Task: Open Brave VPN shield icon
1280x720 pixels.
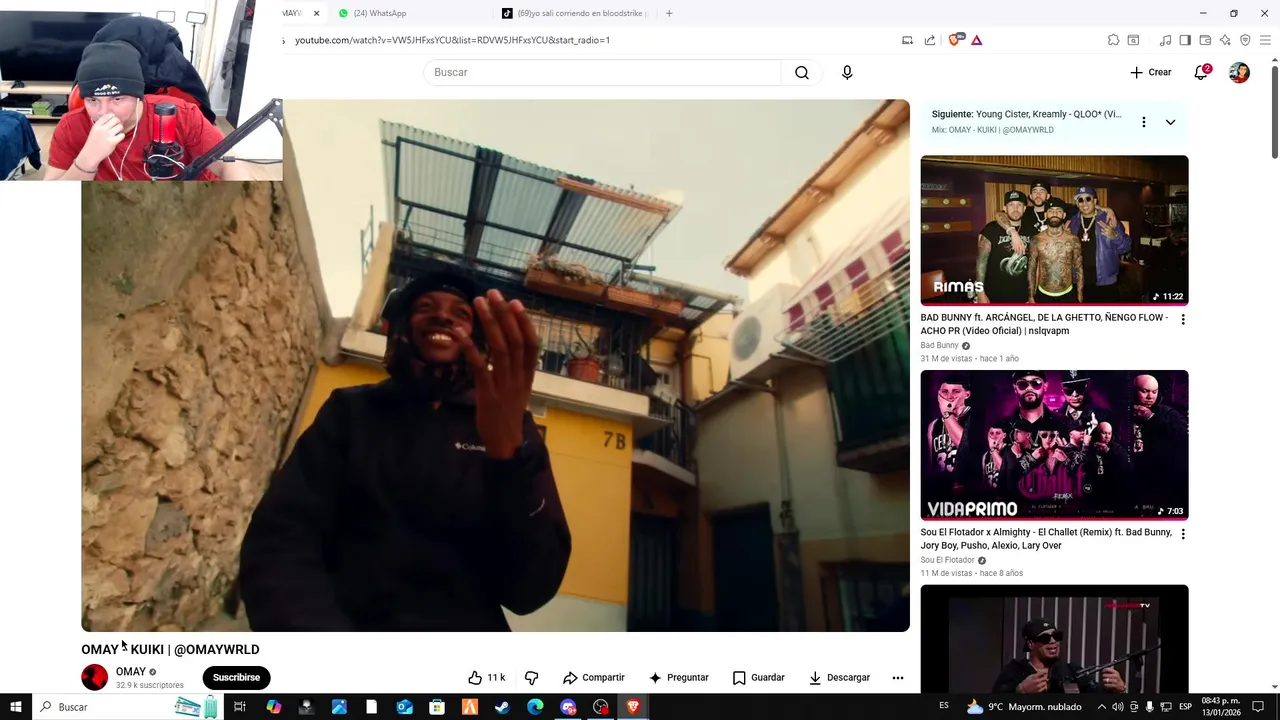Action: coord(1245,40)
